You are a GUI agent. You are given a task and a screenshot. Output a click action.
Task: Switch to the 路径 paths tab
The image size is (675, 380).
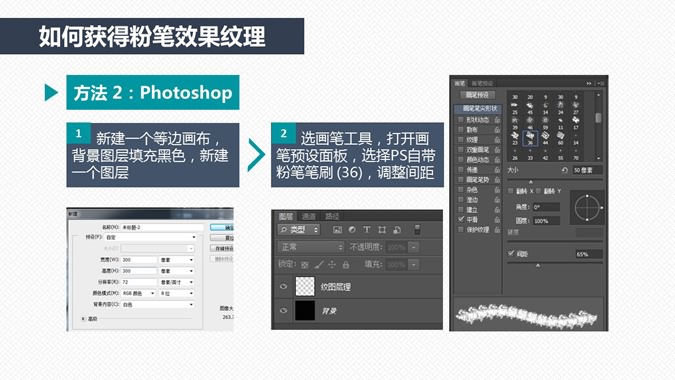tap(332, 216)
